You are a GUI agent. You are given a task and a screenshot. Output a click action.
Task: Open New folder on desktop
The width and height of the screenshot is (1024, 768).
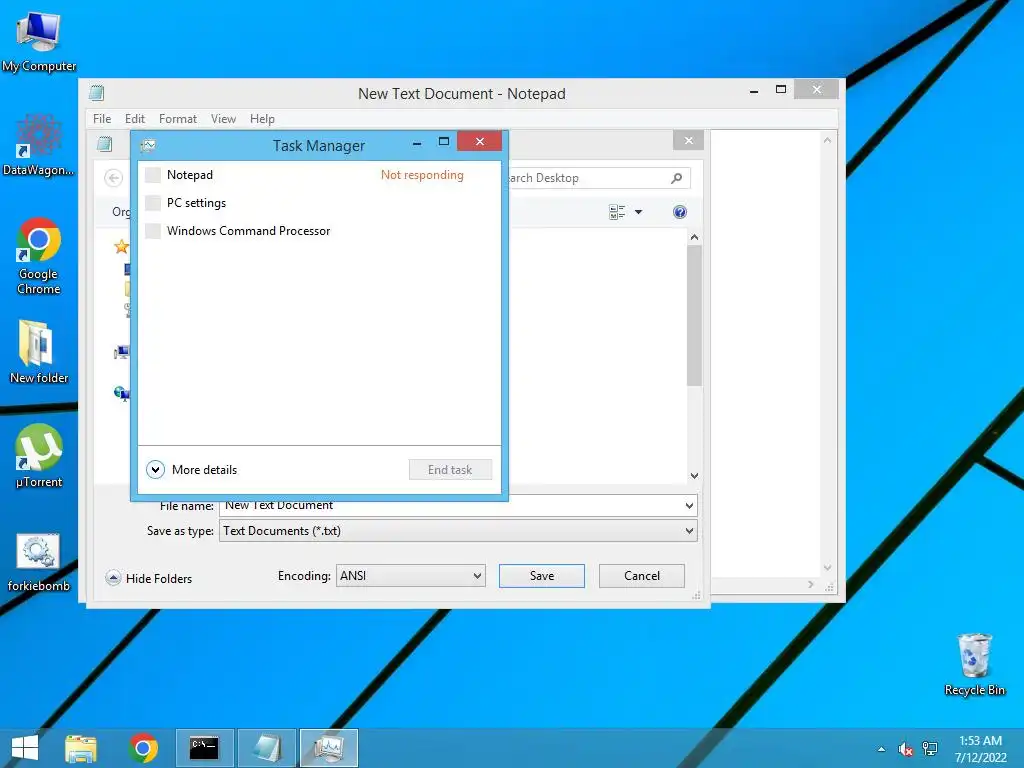[x=39, y=352]
